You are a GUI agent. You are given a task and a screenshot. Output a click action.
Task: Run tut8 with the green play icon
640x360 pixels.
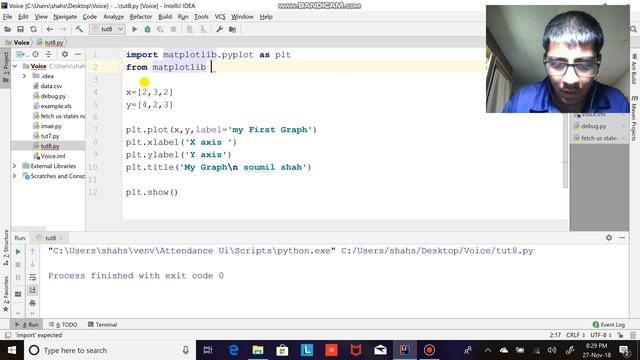(x=134, y=29)
